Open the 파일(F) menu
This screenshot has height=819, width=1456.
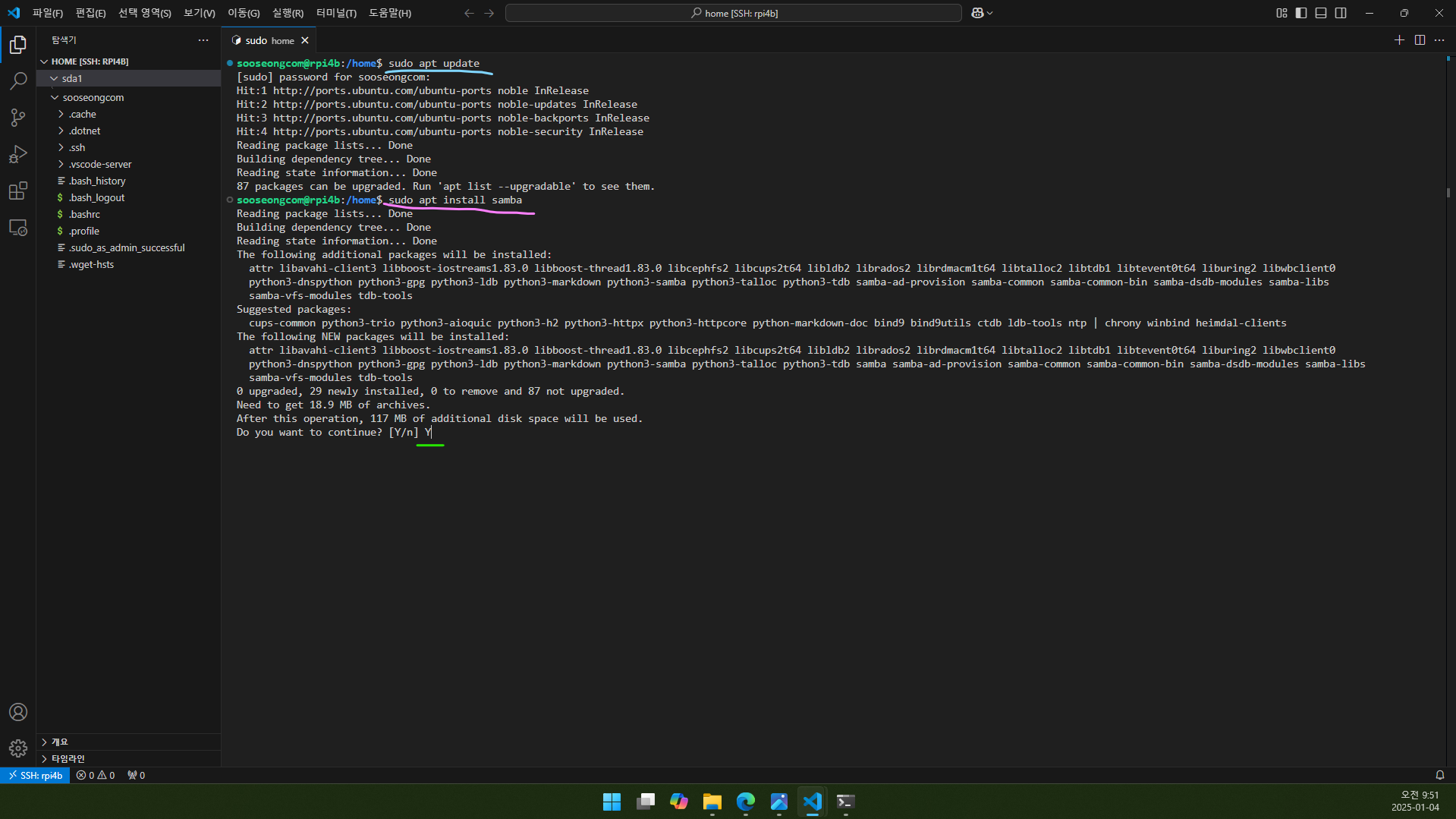(48, 13)
